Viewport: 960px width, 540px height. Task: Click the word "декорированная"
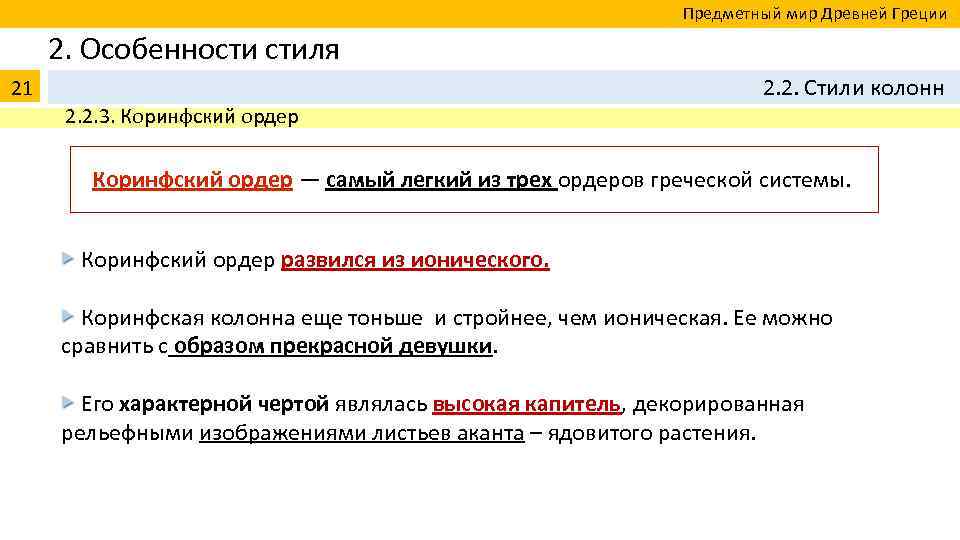pyautogui.click(x=718, y=405)
